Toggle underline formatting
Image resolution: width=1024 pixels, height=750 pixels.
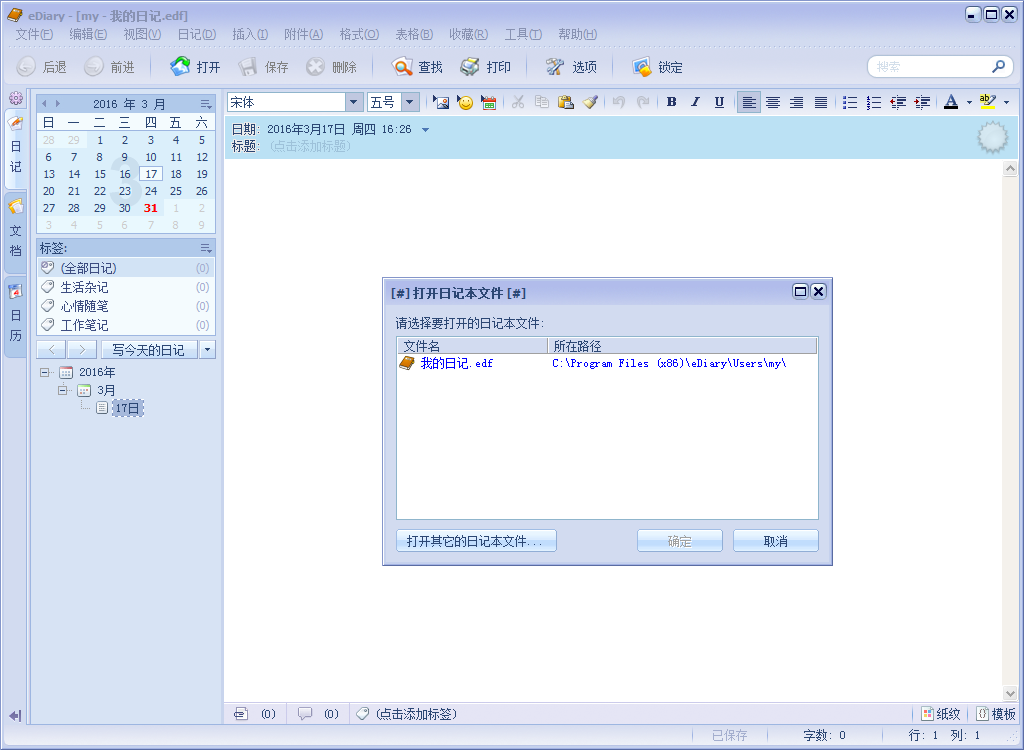719,102
